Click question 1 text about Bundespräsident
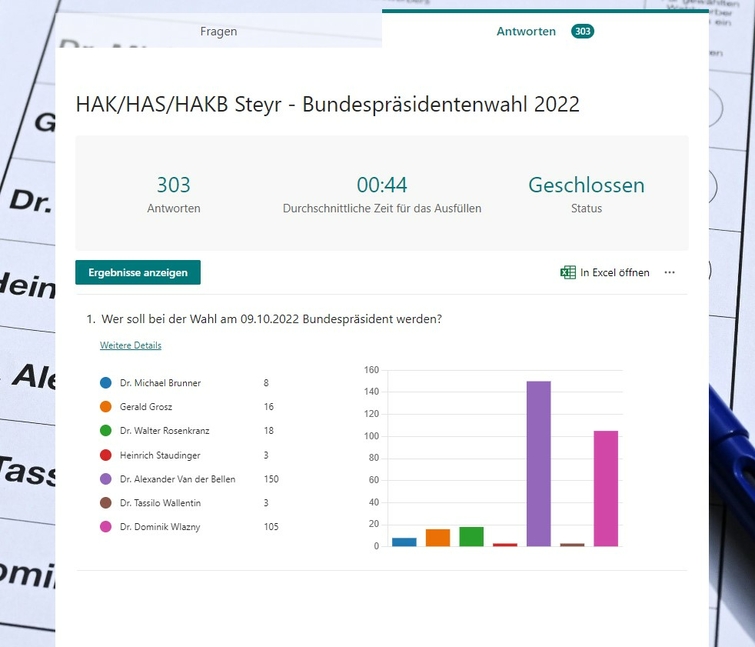Viewport: 755px width, 647px height. [x=272, y=319]
